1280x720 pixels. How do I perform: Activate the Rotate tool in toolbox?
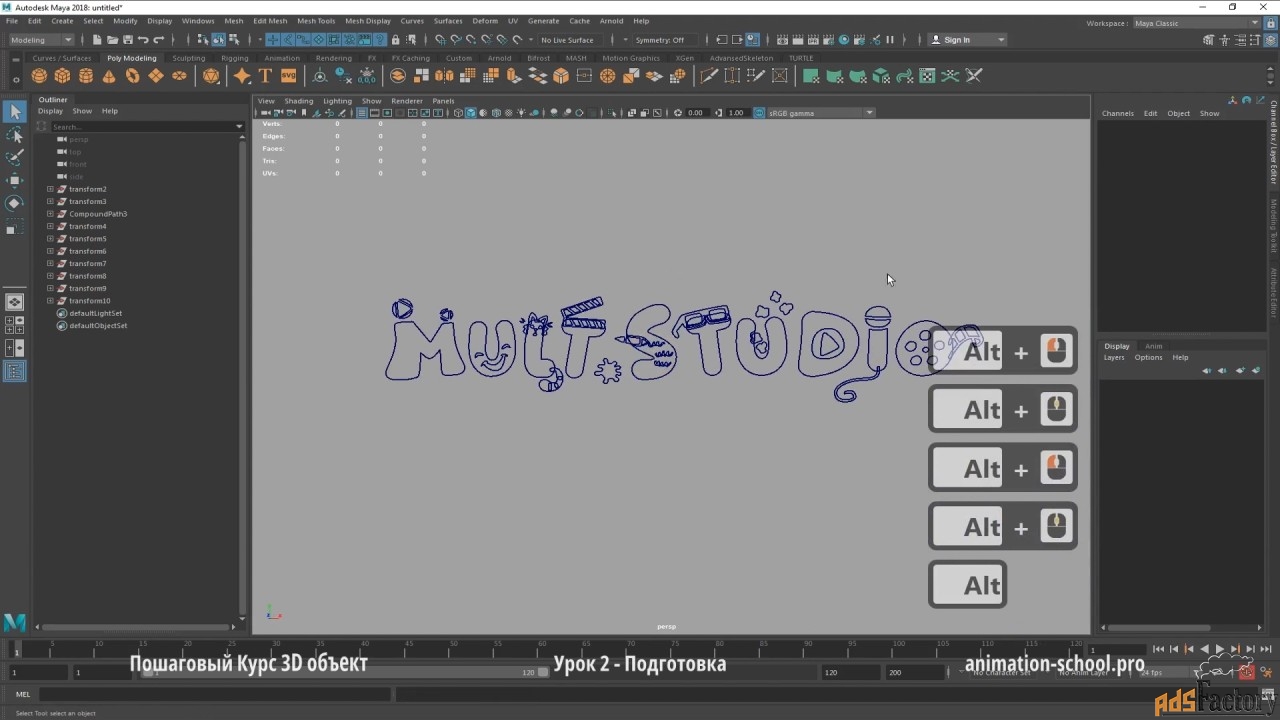(x=15, y=203)
